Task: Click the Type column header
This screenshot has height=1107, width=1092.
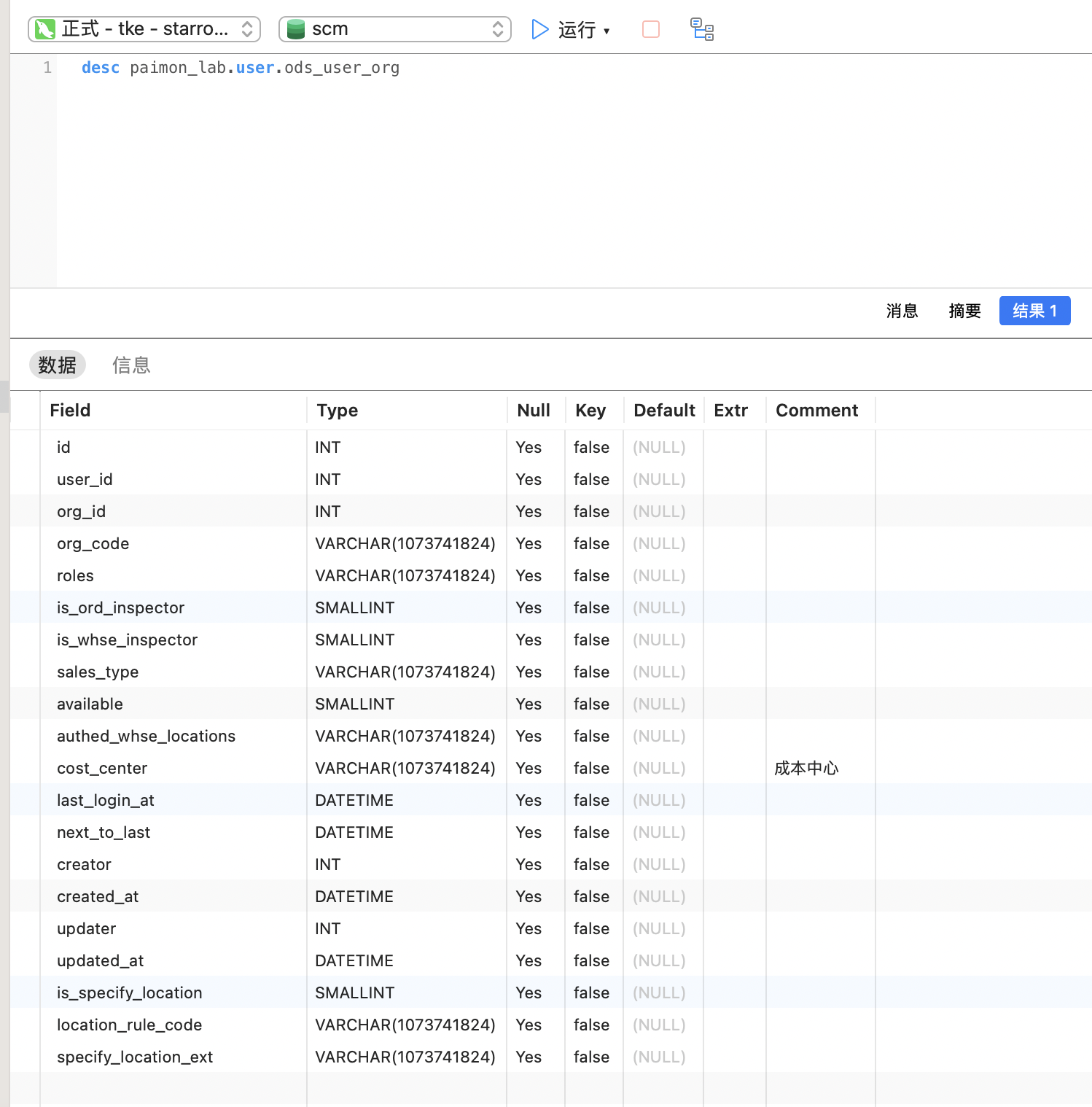Action: tap(338, 411)
